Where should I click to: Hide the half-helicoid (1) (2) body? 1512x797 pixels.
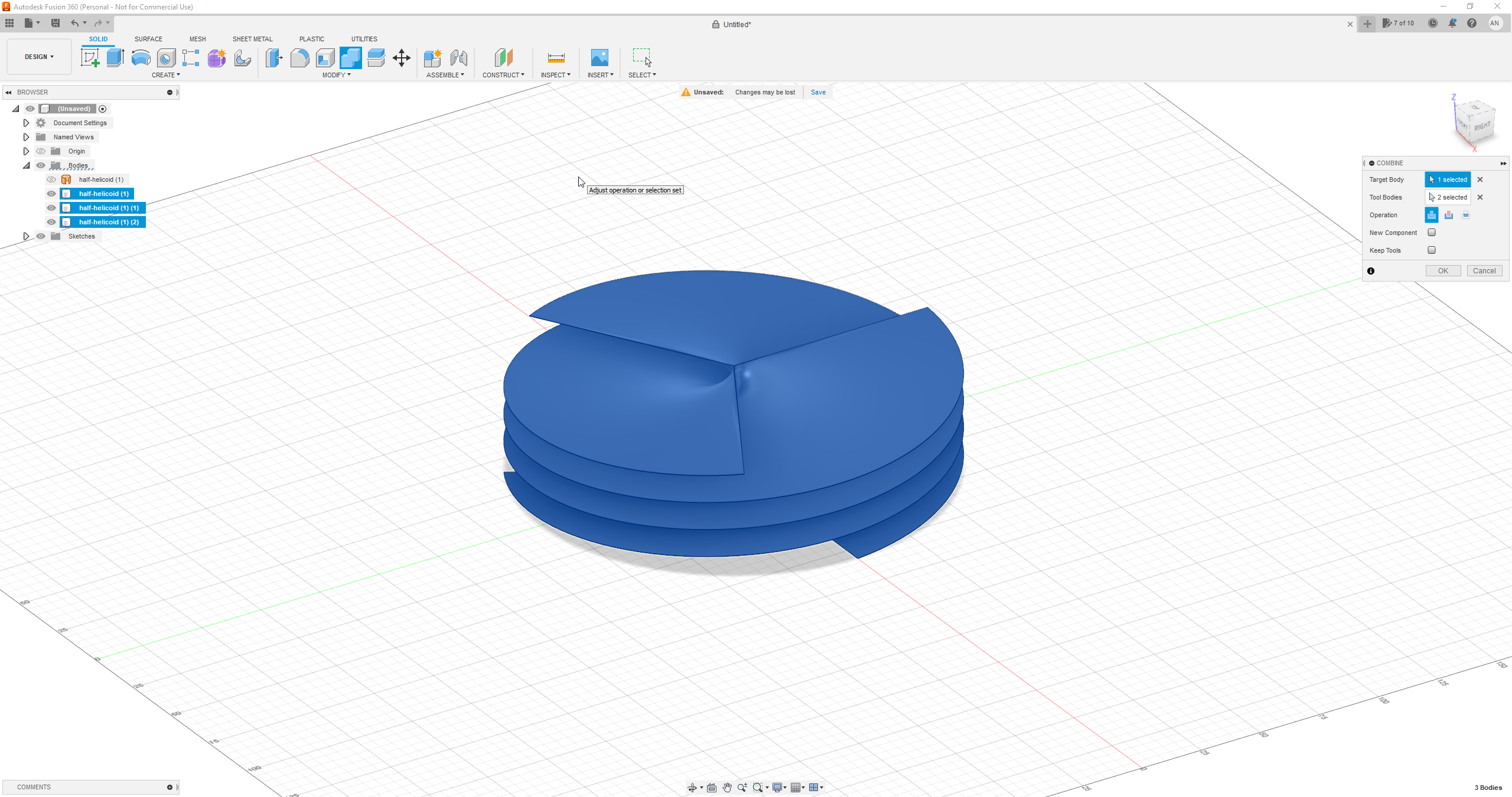click(51, 222)
